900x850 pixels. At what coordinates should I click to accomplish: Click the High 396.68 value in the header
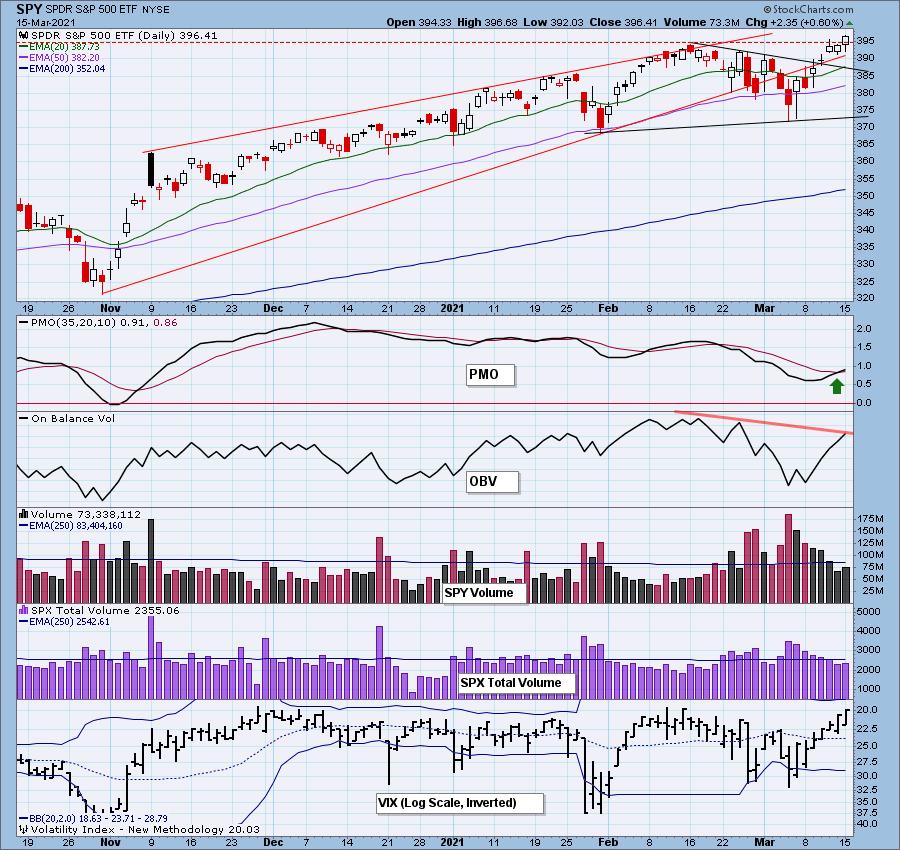(489, 22)
